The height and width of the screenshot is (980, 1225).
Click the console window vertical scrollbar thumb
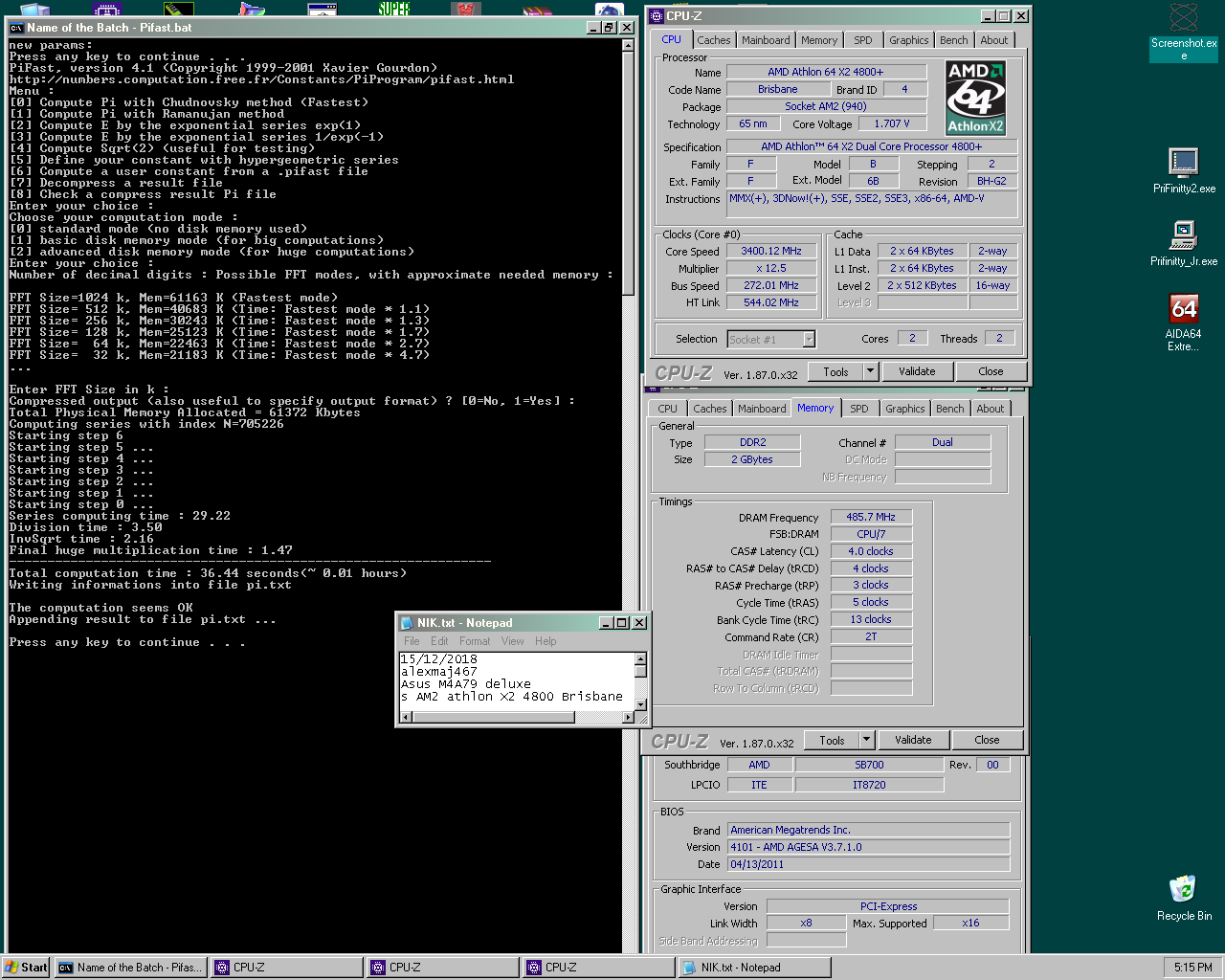pyautogui.click(x=629, y=174)
